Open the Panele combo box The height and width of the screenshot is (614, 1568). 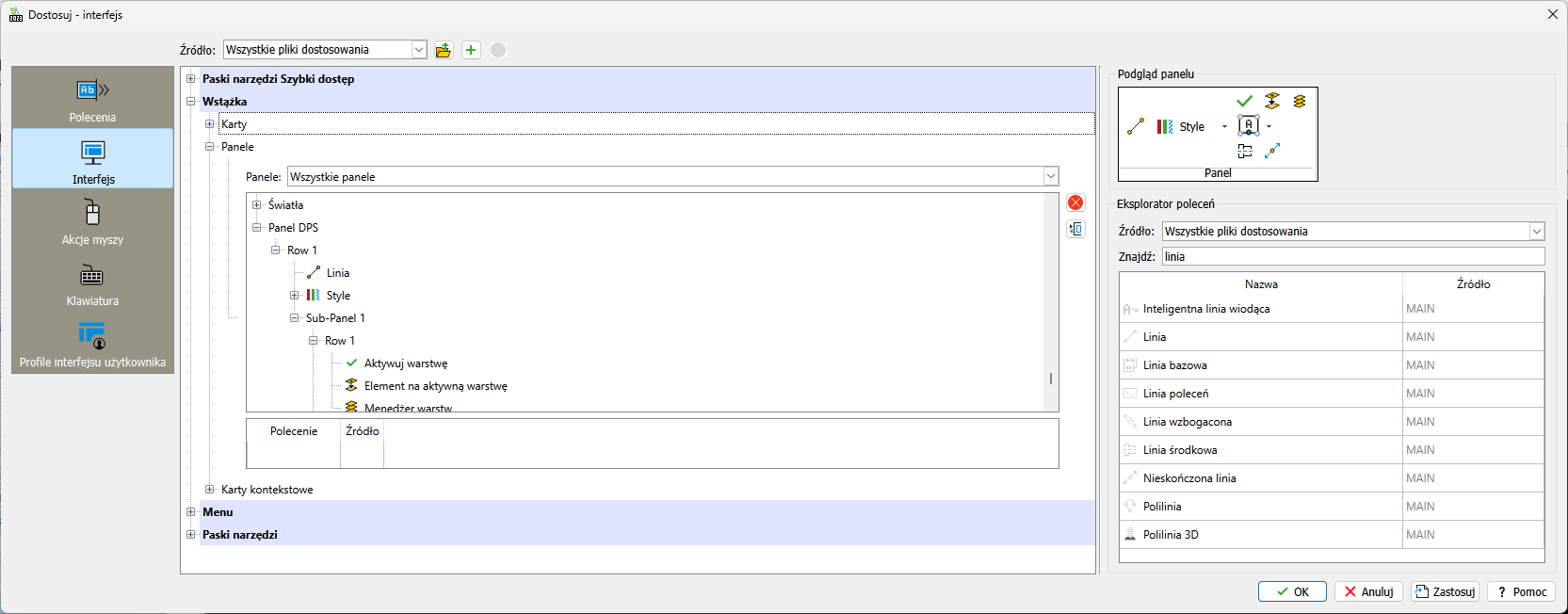(1050, 176)
